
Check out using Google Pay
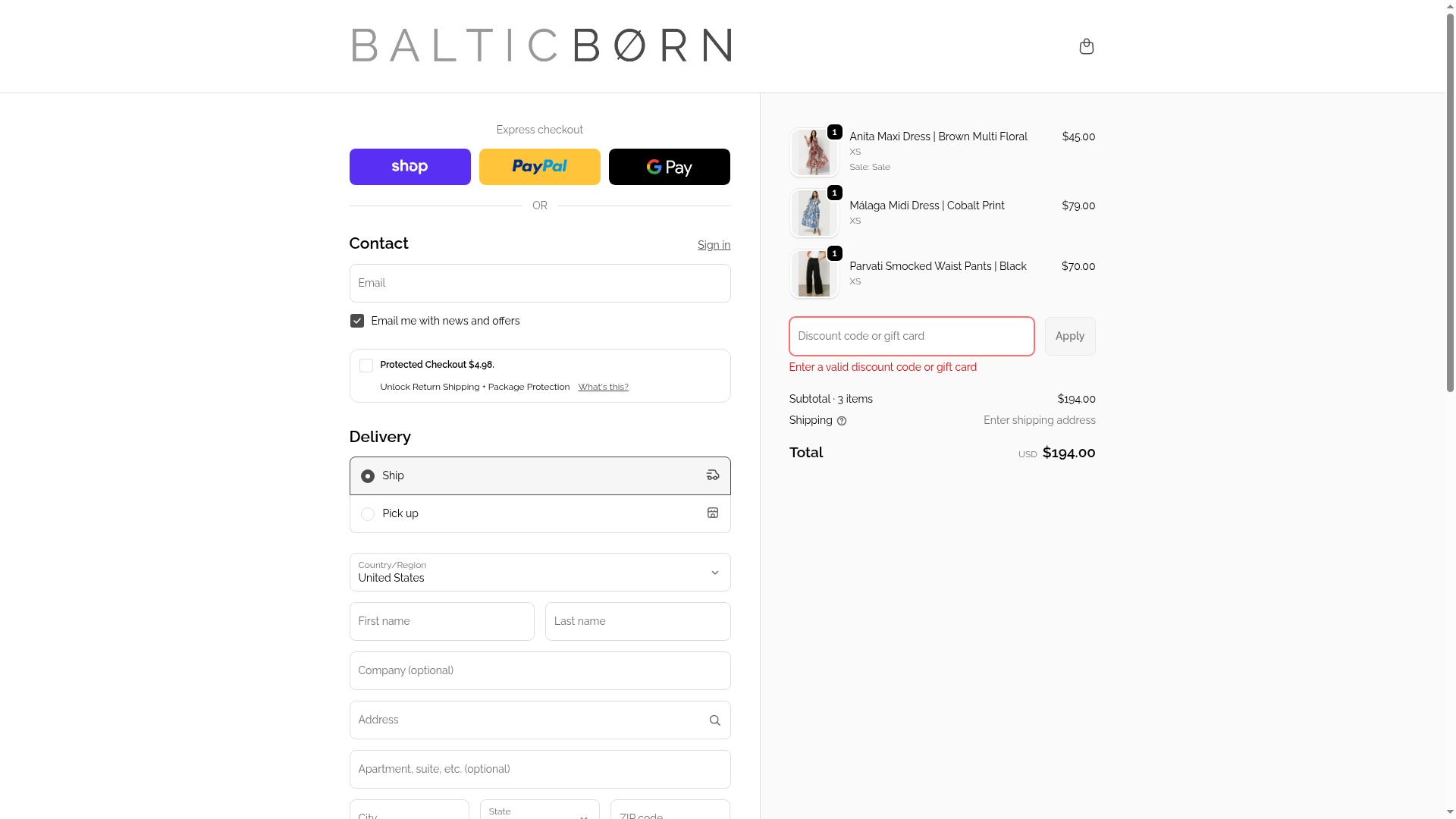[669, 167]
